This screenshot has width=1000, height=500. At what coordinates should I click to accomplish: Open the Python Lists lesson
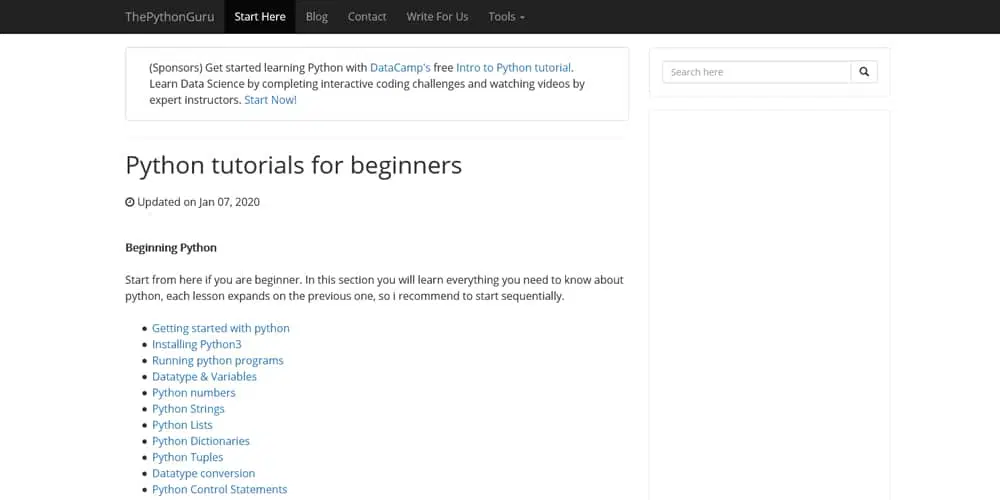click(182, 425)
